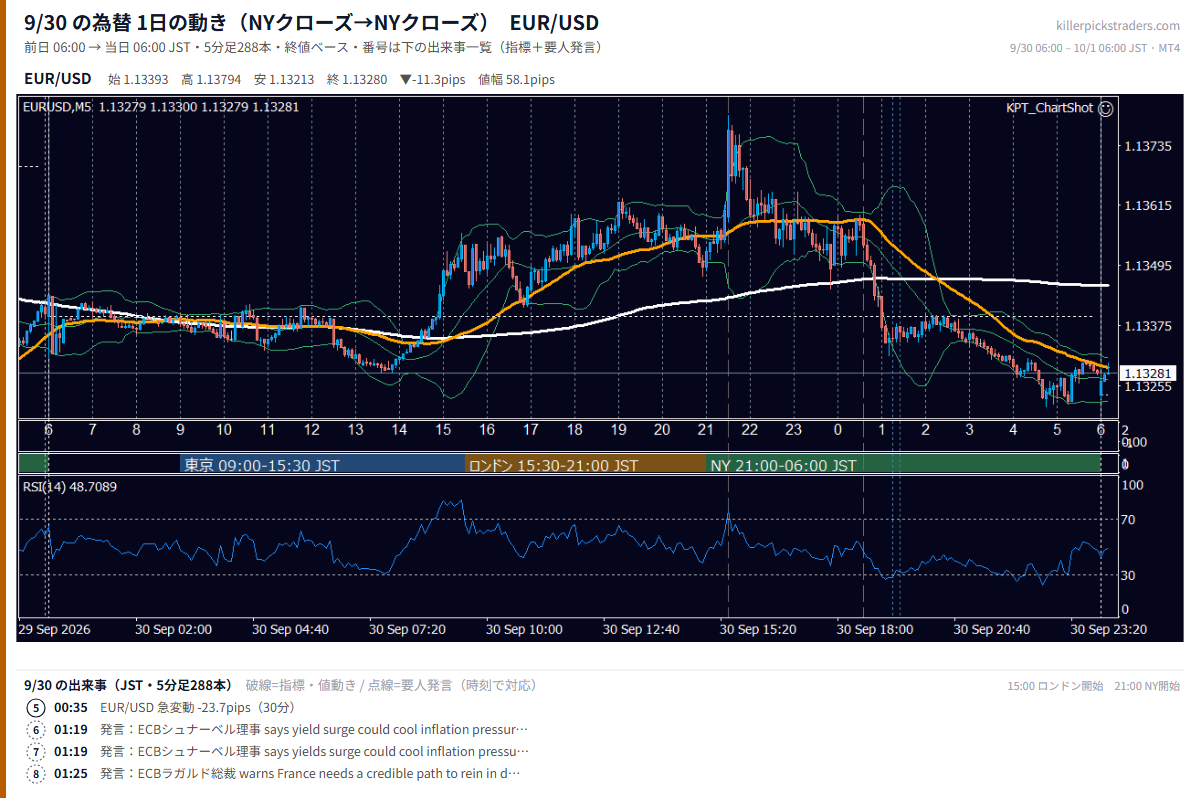This screenshot has height=798, width=1200.
Task: Click the high price 高 1.13794
Action: click(x=211, y=80)
